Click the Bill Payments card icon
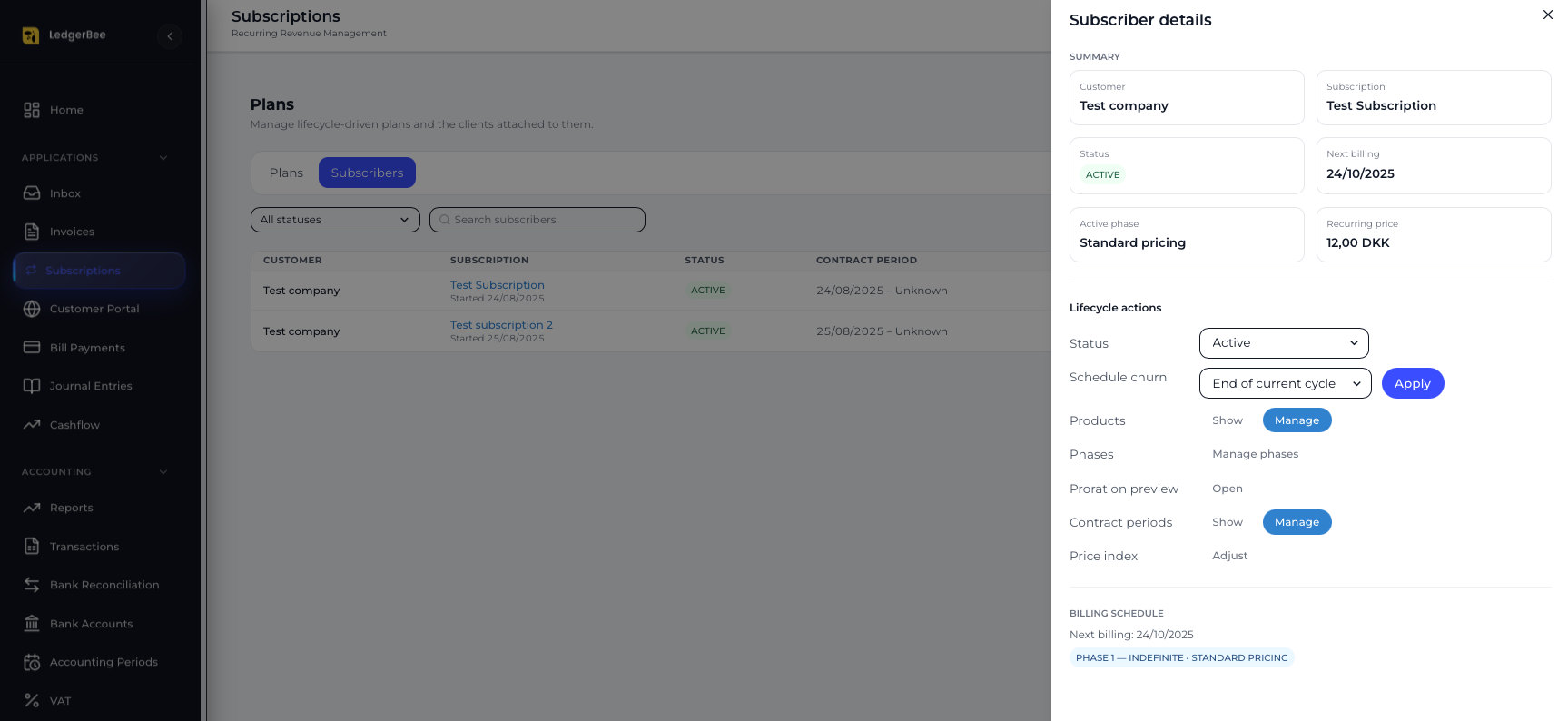The width and height of the screenshot is (1568, 721). 32,348
